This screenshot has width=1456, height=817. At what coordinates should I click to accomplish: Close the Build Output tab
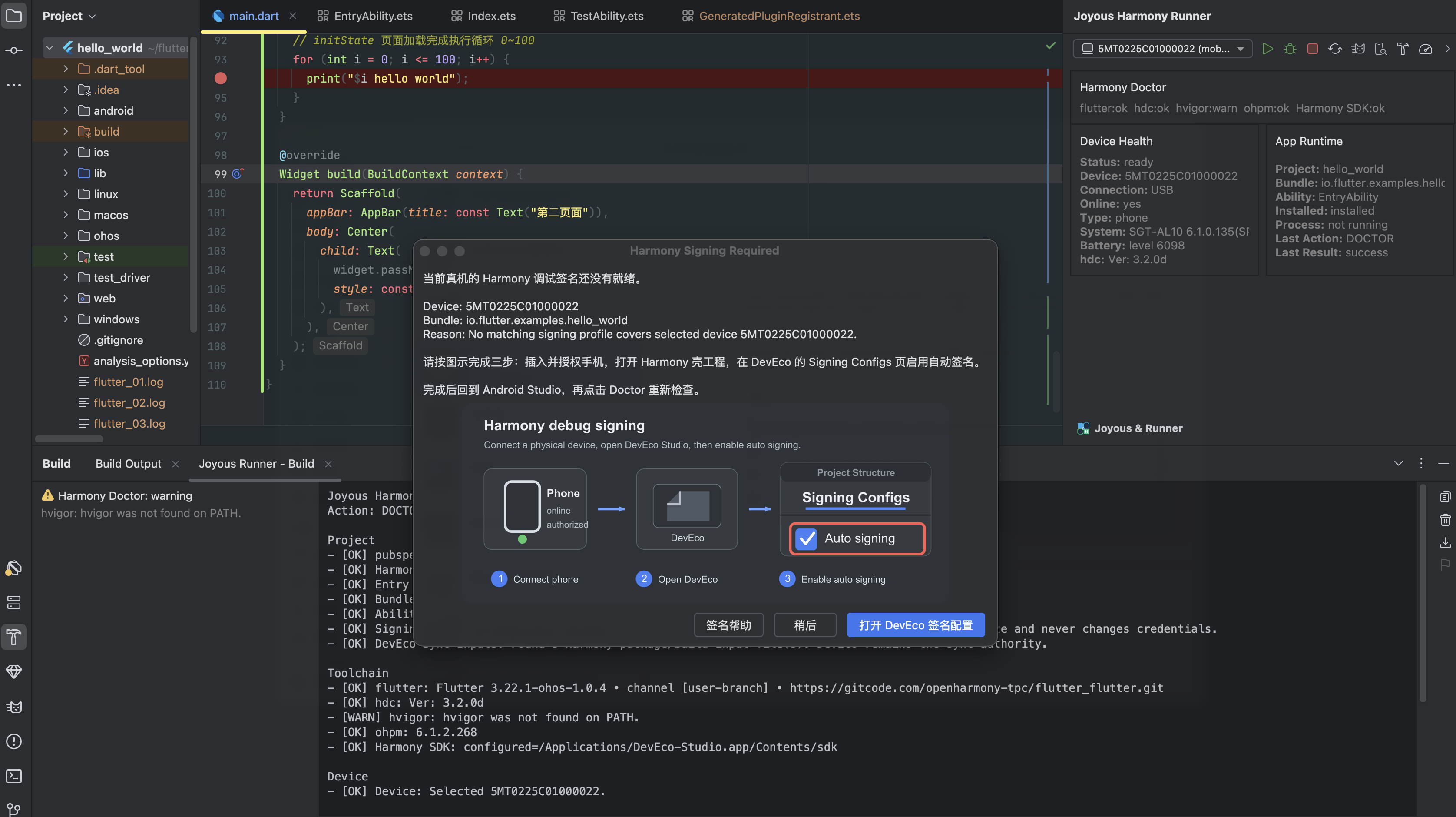(x=175, y=464)
